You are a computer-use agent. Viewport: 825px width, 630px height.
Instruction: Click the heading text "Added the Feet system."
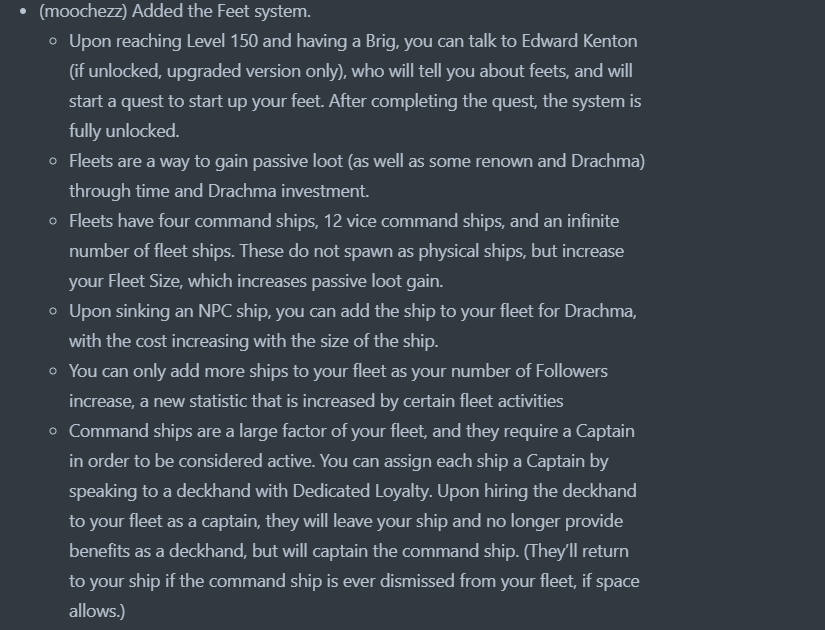coord(221,11)
